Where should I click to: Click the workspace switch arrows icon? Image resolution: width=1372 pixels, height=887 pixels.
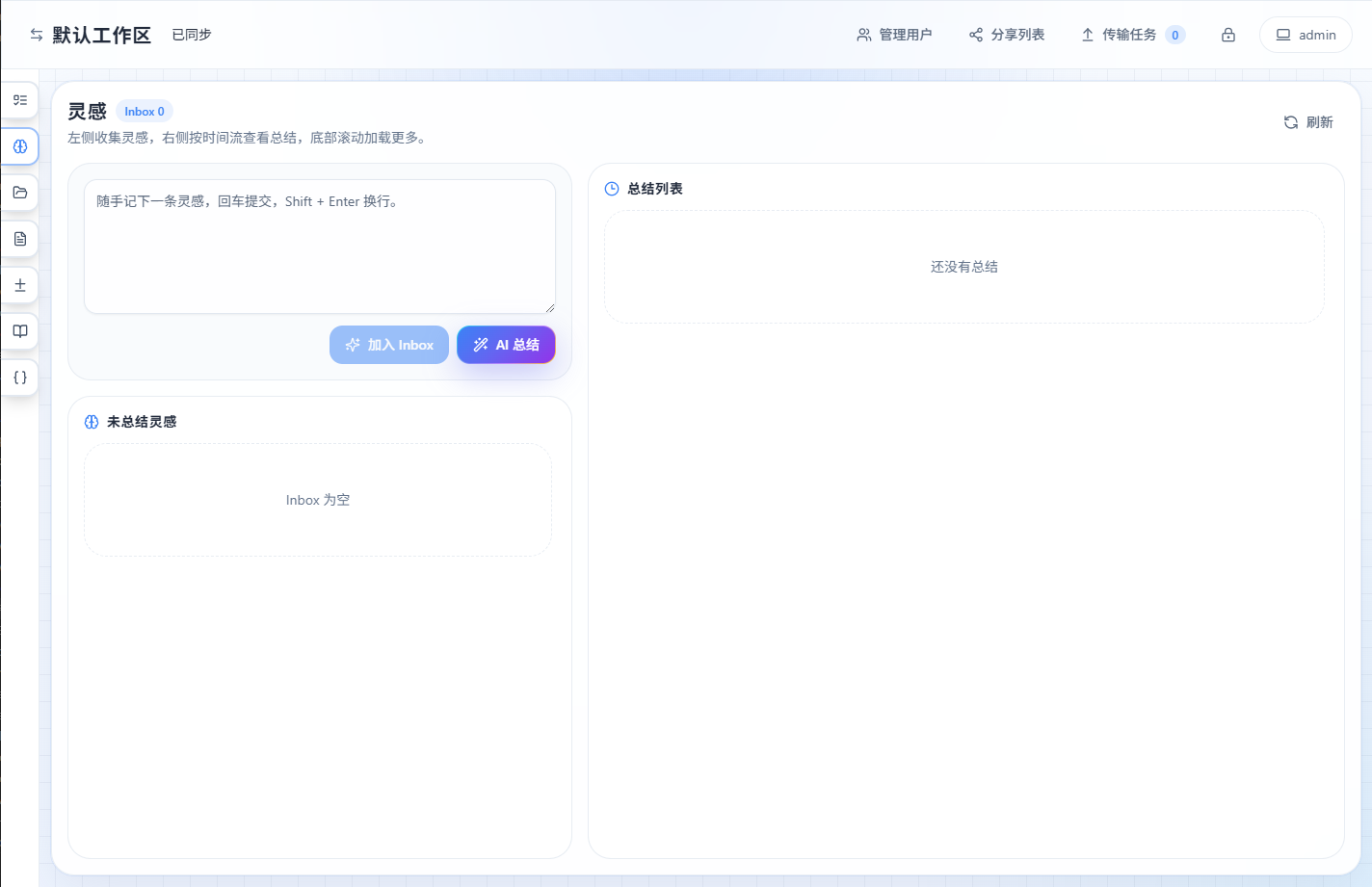[37, 35]
